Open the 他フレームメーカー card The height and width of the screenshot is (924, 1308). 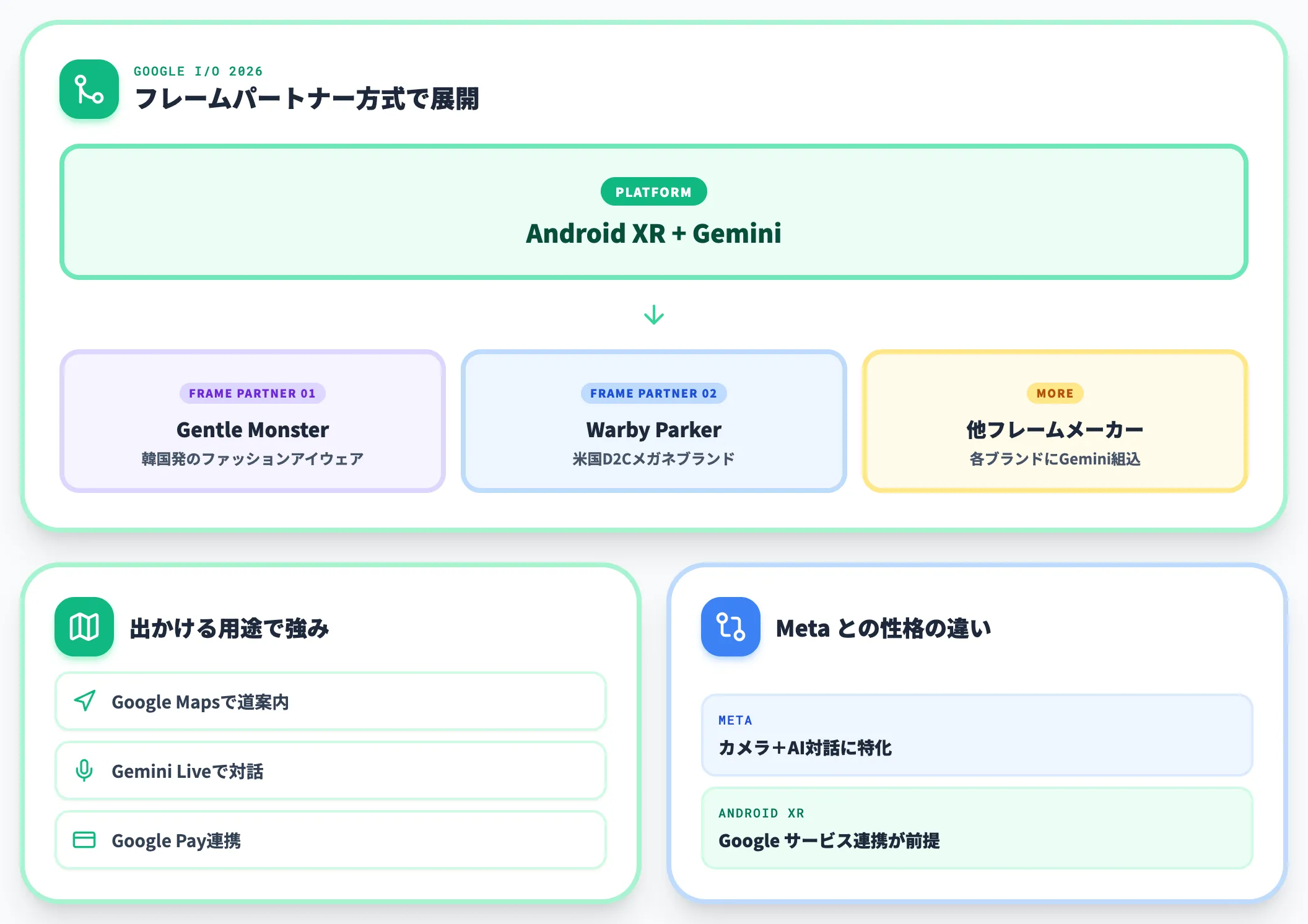click(x=1055, y=421)
